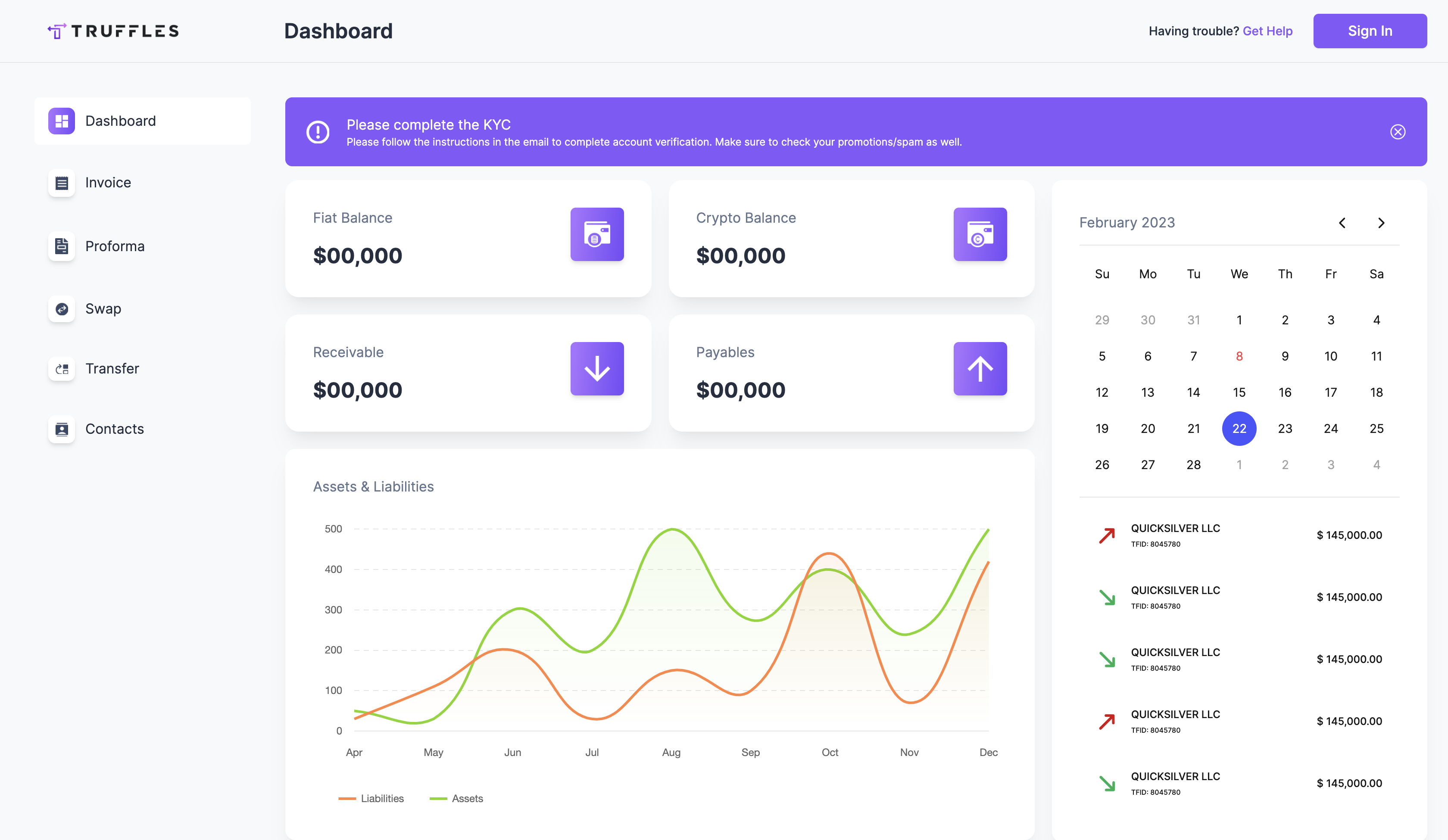Select February 28 in the calendar
This screenshot has height=840, width=1448.
[1193, 464]
